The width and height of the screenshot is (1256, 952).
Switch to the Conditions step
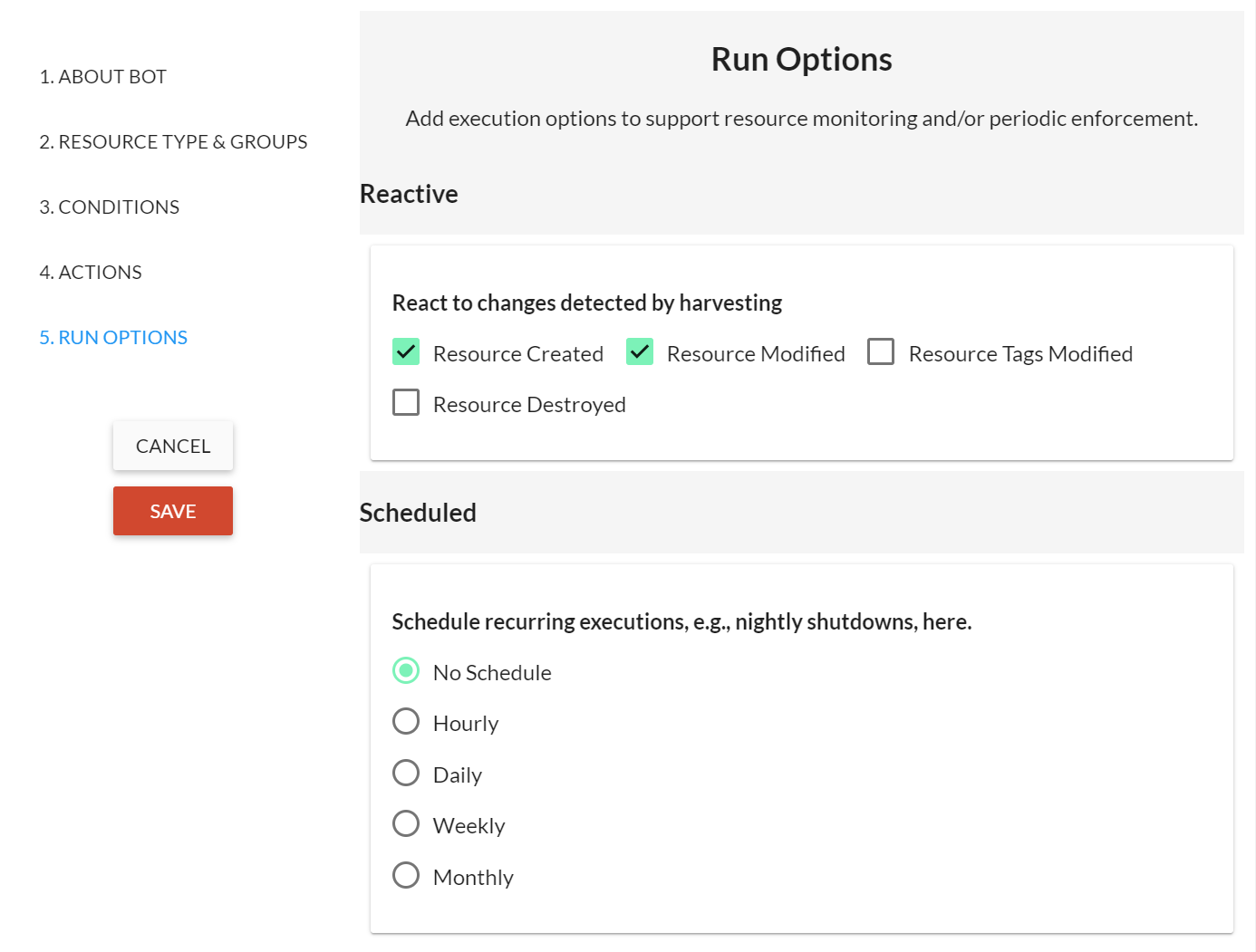click(x=110, y=207)
